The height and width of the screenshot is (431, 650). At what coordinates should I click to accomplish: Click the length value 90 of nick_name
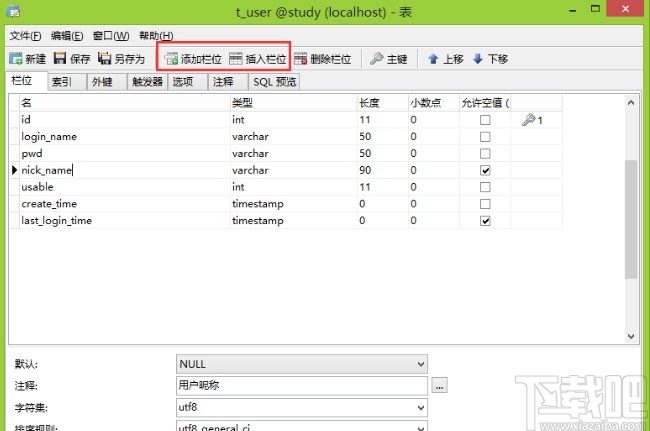point(383,170)
